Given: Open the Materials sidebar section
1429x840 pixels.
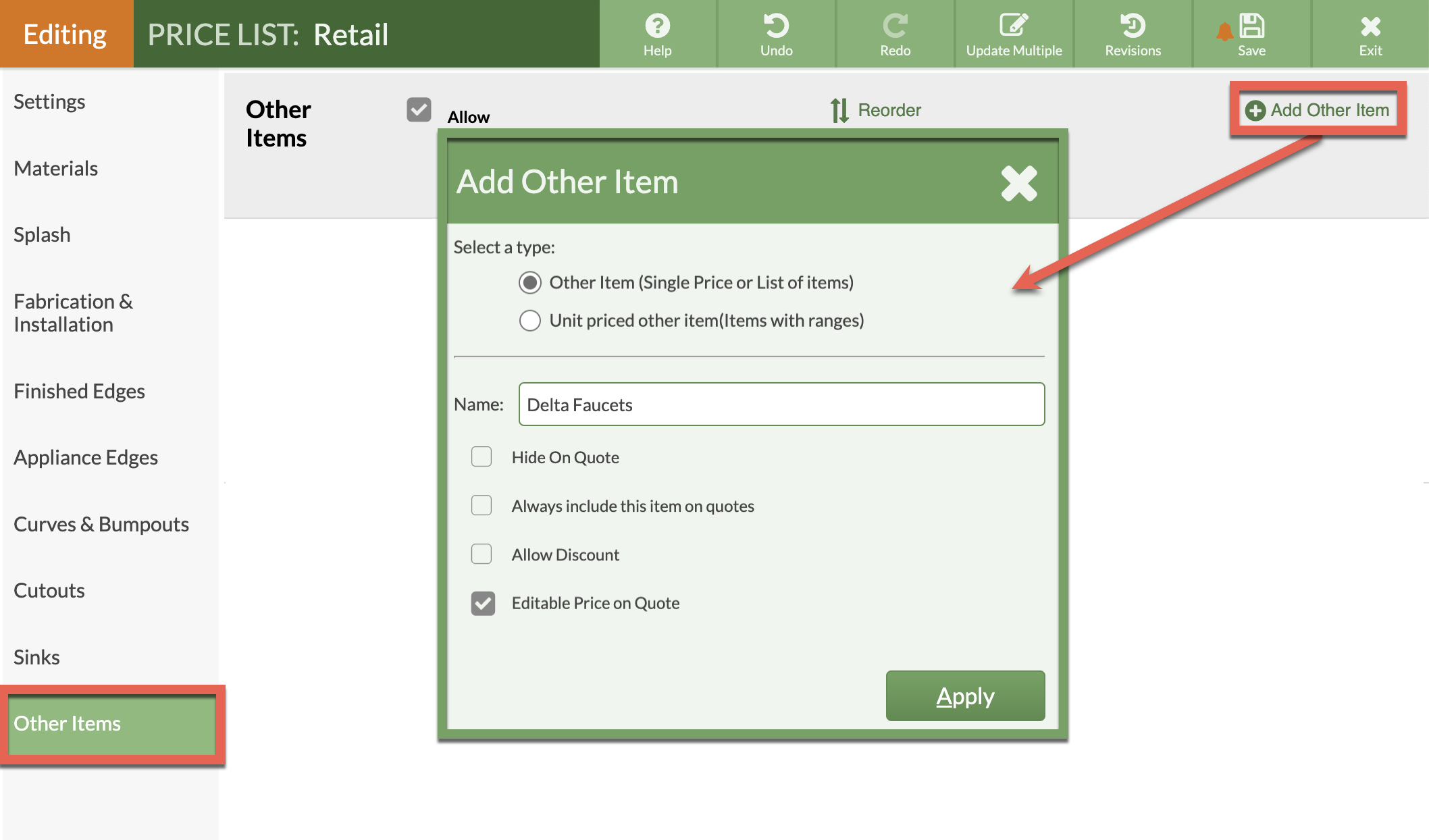Looking at the screenshot, I should click(x=56, y=168).
